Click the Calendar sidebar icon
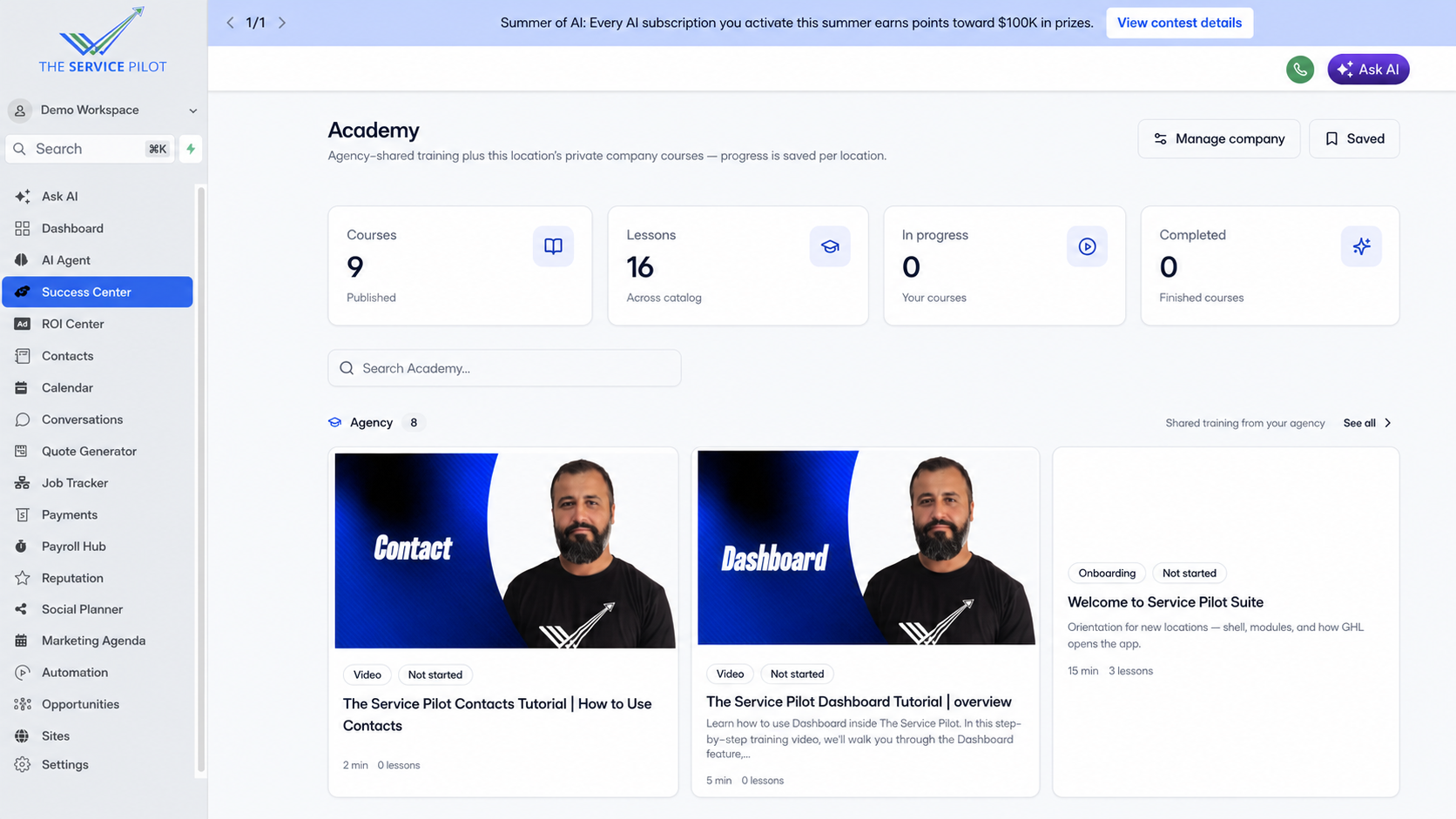The height and width of the screenshot is (819, 1456). point(23,387)
